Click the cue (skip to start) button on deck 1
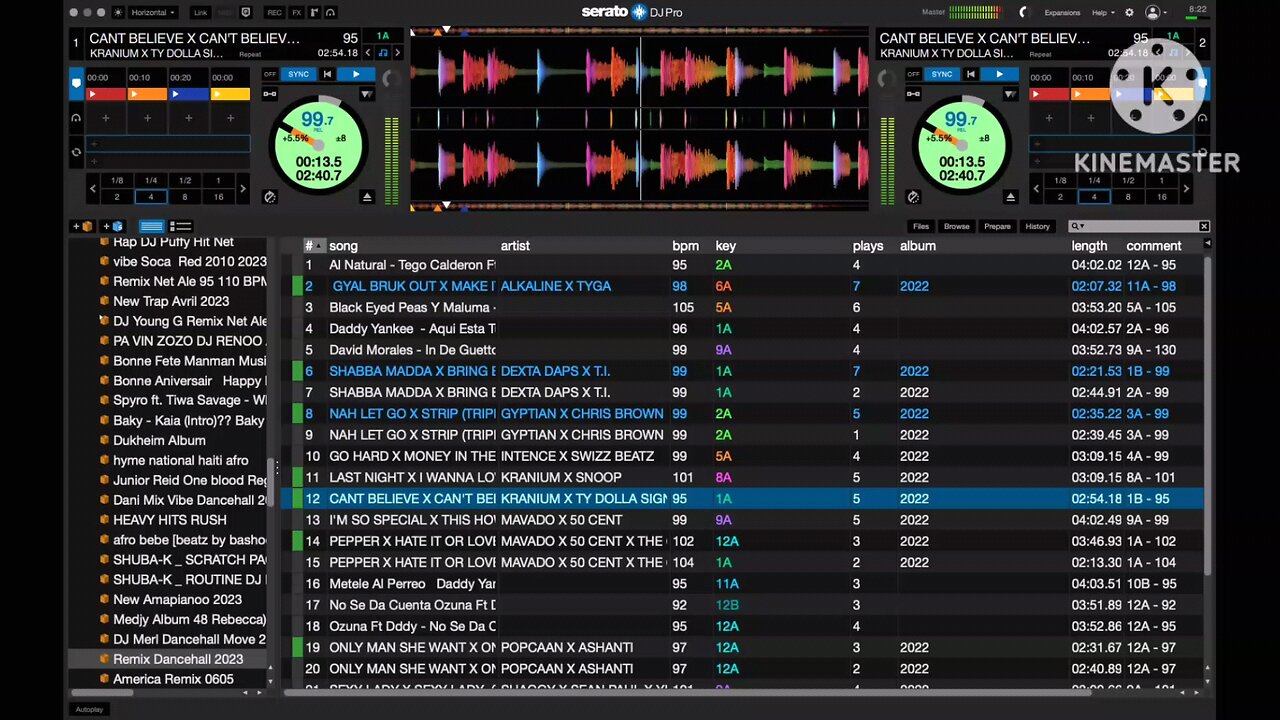The height and width of the screenshot is (720, 1280). (325, 74)
